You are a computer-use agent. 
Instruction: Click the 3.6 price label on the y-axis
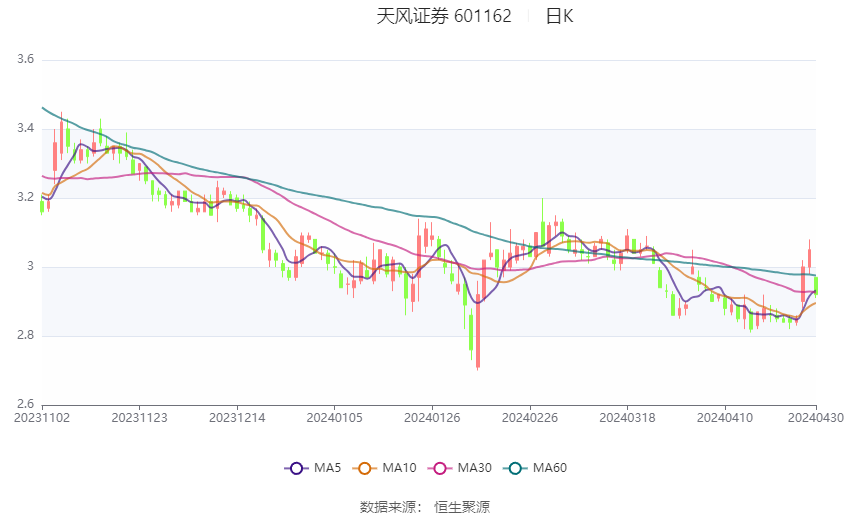click(x=26, y=60)
